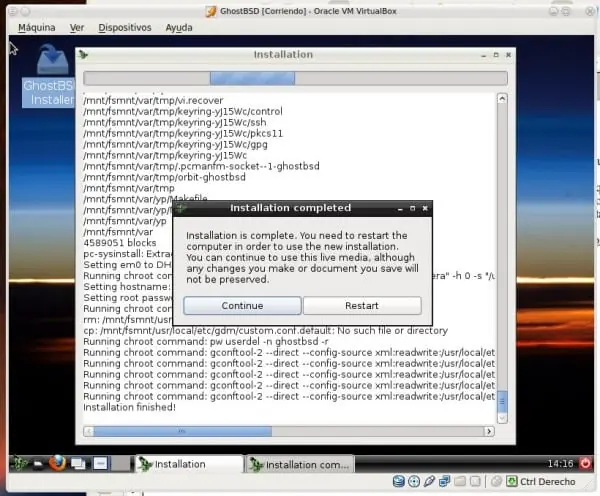Maximize the Installation completed dialog

tap(412, 208)
